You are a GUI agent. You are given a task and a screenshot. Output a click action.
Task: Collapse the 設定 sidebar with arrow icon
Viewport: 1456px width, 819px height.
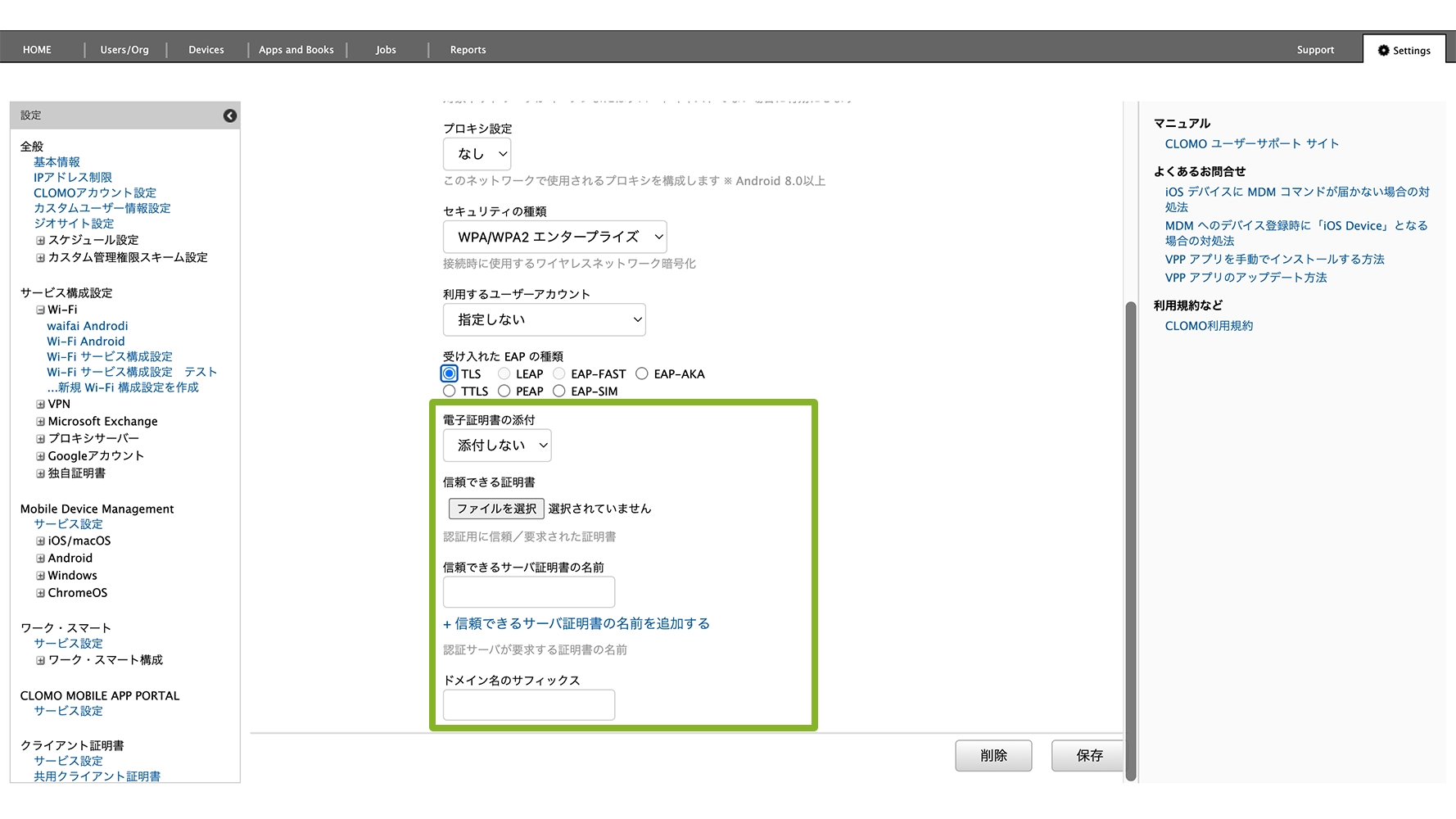(230, 115)
